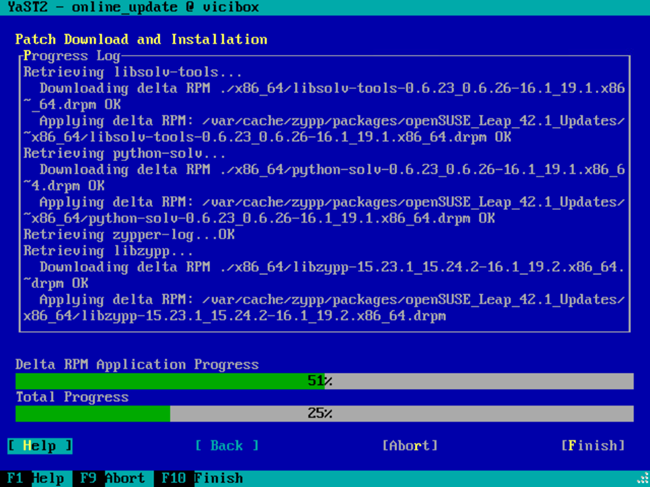Viewport: 650px width, 487px height.
Task: Click the Patch Download and Installation heading
Action: click(141, 39)
